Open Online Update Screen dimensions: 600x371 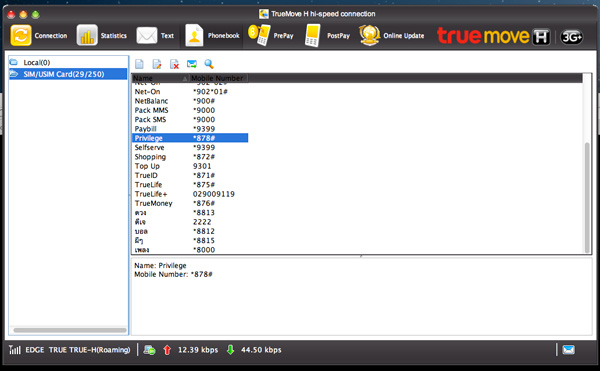point(392,35)
